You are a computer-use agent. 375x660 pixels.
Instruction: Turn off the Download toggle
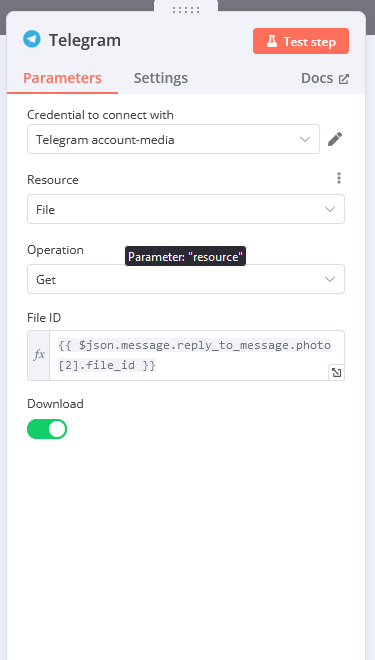47,429
